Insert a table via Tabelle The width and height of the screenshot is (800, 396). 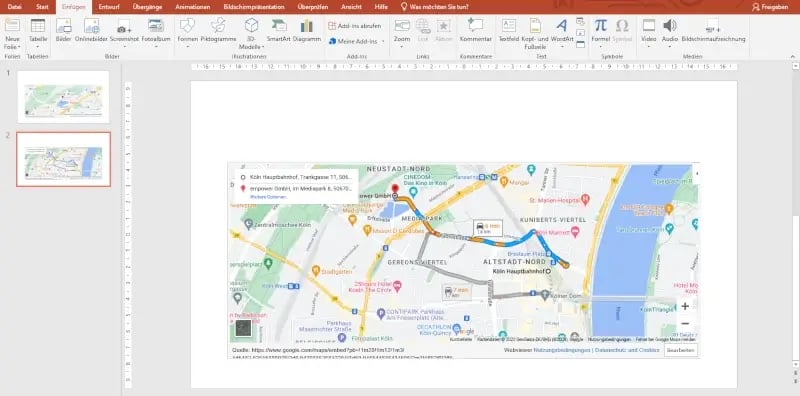point(38,32)
